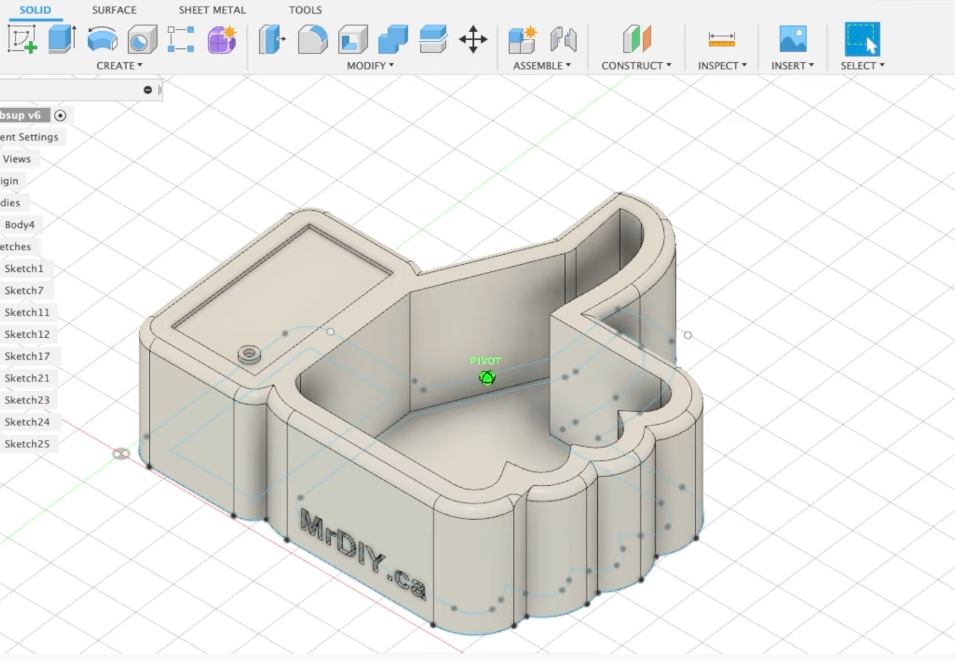Select the Shell tool
Viewport: 955px width, 661px height.
pyautogui.click(x=353, y=40)
